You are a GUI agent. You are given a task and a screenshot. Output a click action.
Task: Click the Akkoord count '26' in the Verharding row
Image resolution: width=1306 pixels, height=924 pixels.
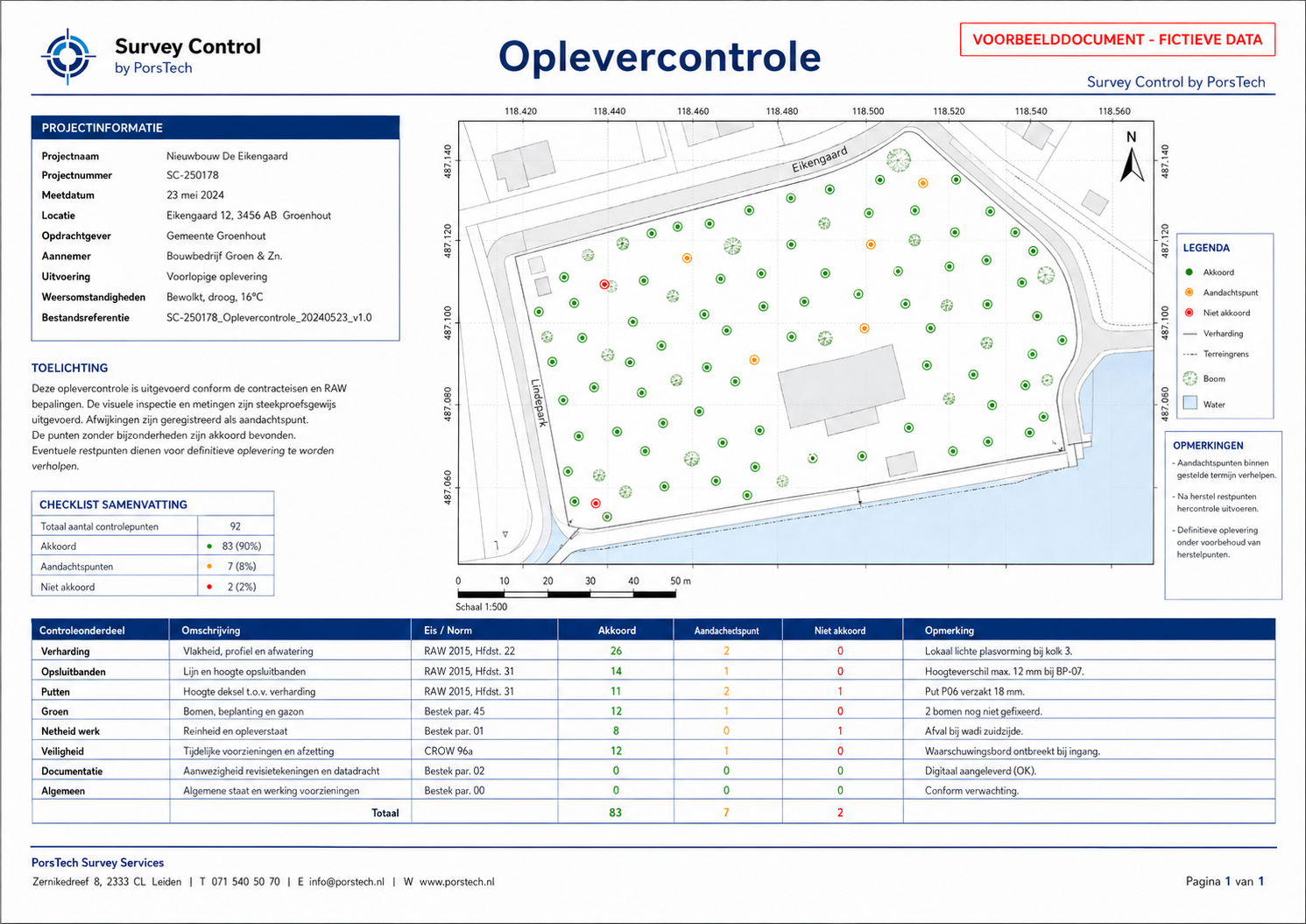(617, 652)
